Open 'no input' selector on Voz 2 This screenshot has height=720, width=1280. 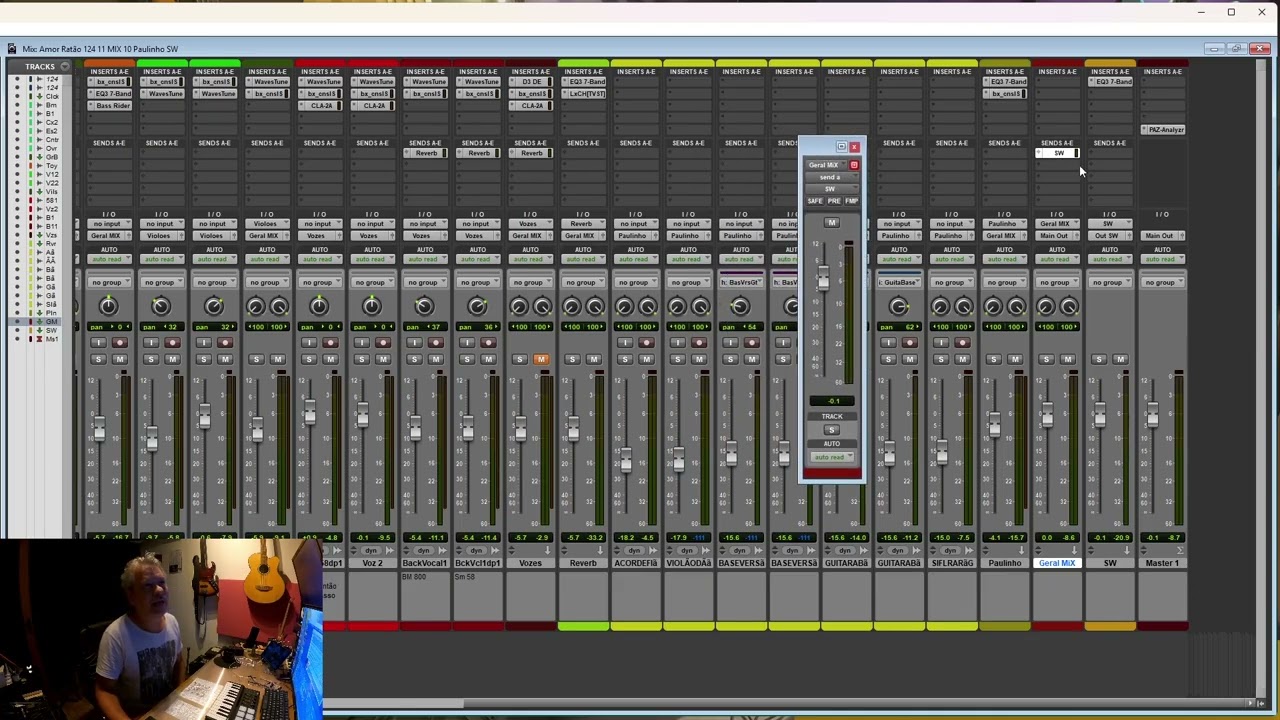click(371, 224)
